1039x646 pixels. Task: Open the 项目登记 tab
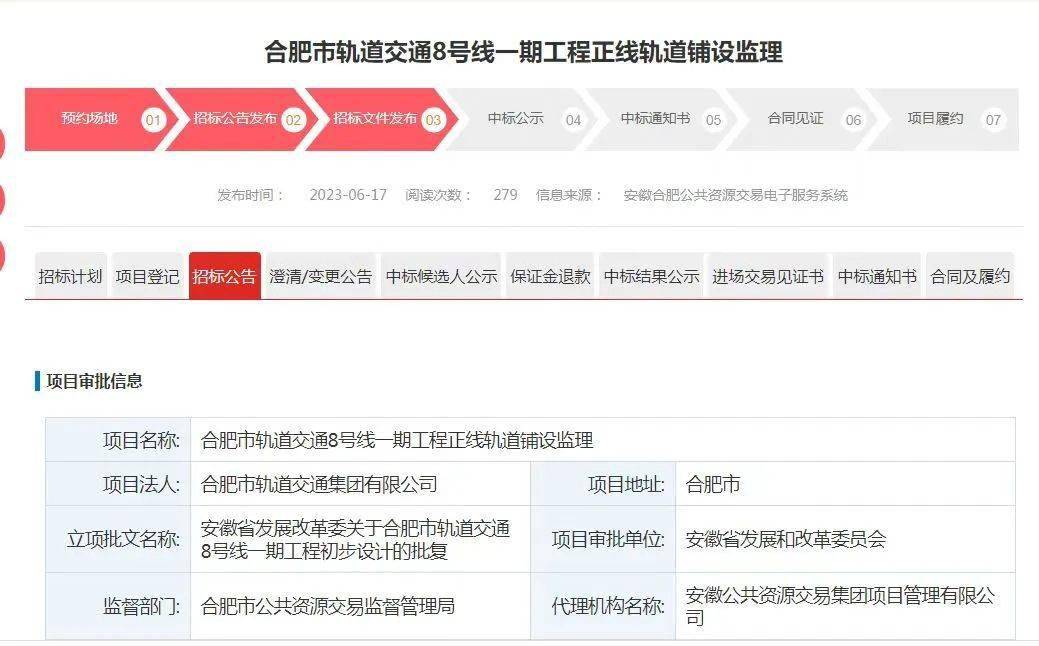147,276
